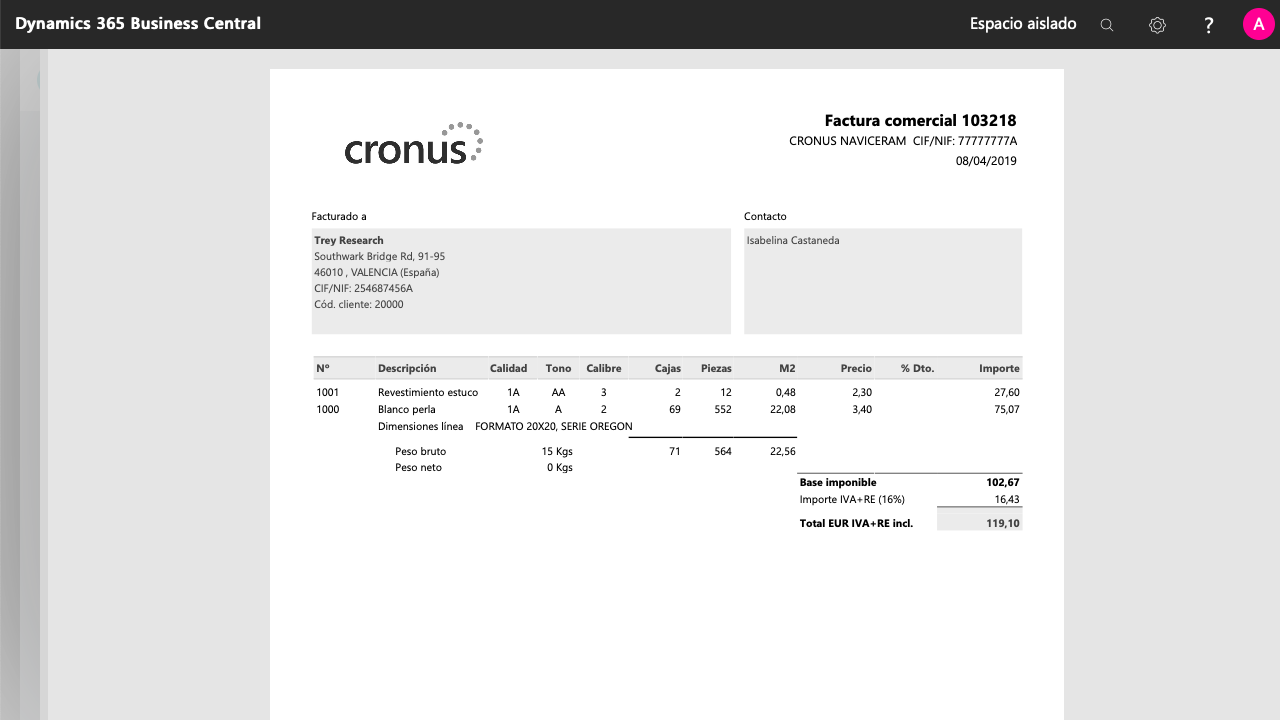
Task: Click the Calibre column header
Action: (603, 368)
